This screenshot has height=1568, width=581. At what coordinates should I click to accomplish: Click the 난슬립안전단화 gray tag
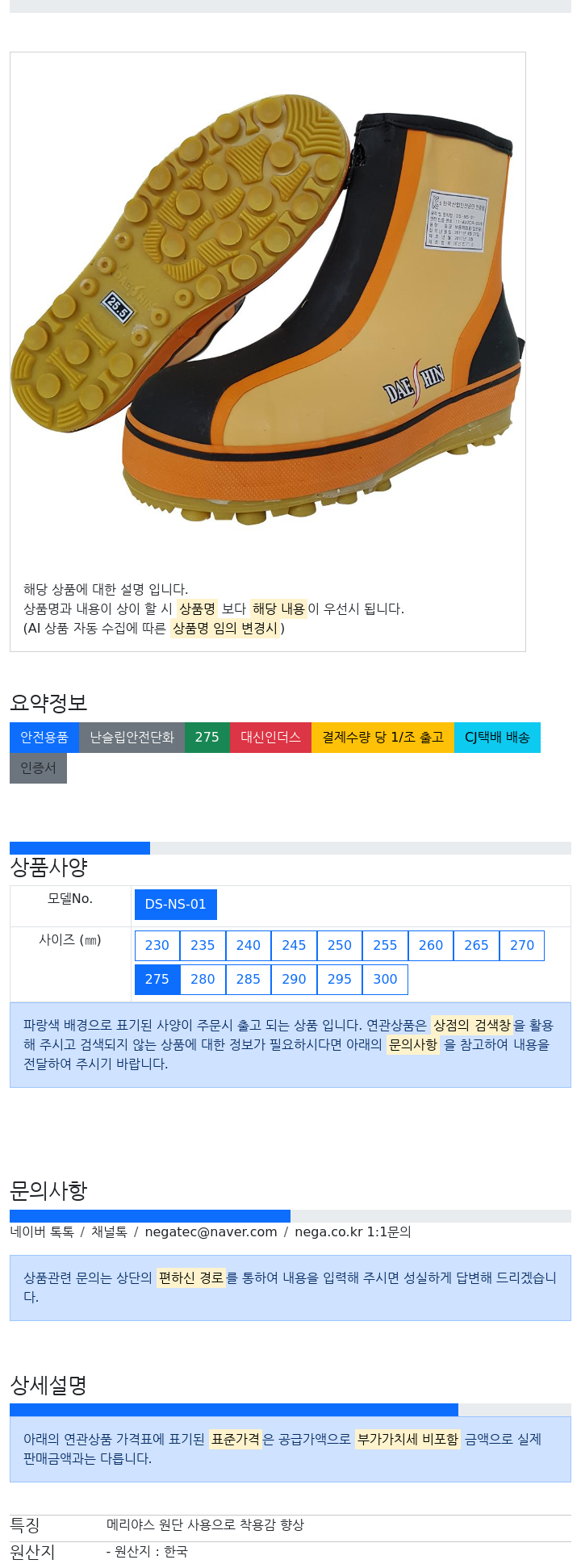[132, 738]
